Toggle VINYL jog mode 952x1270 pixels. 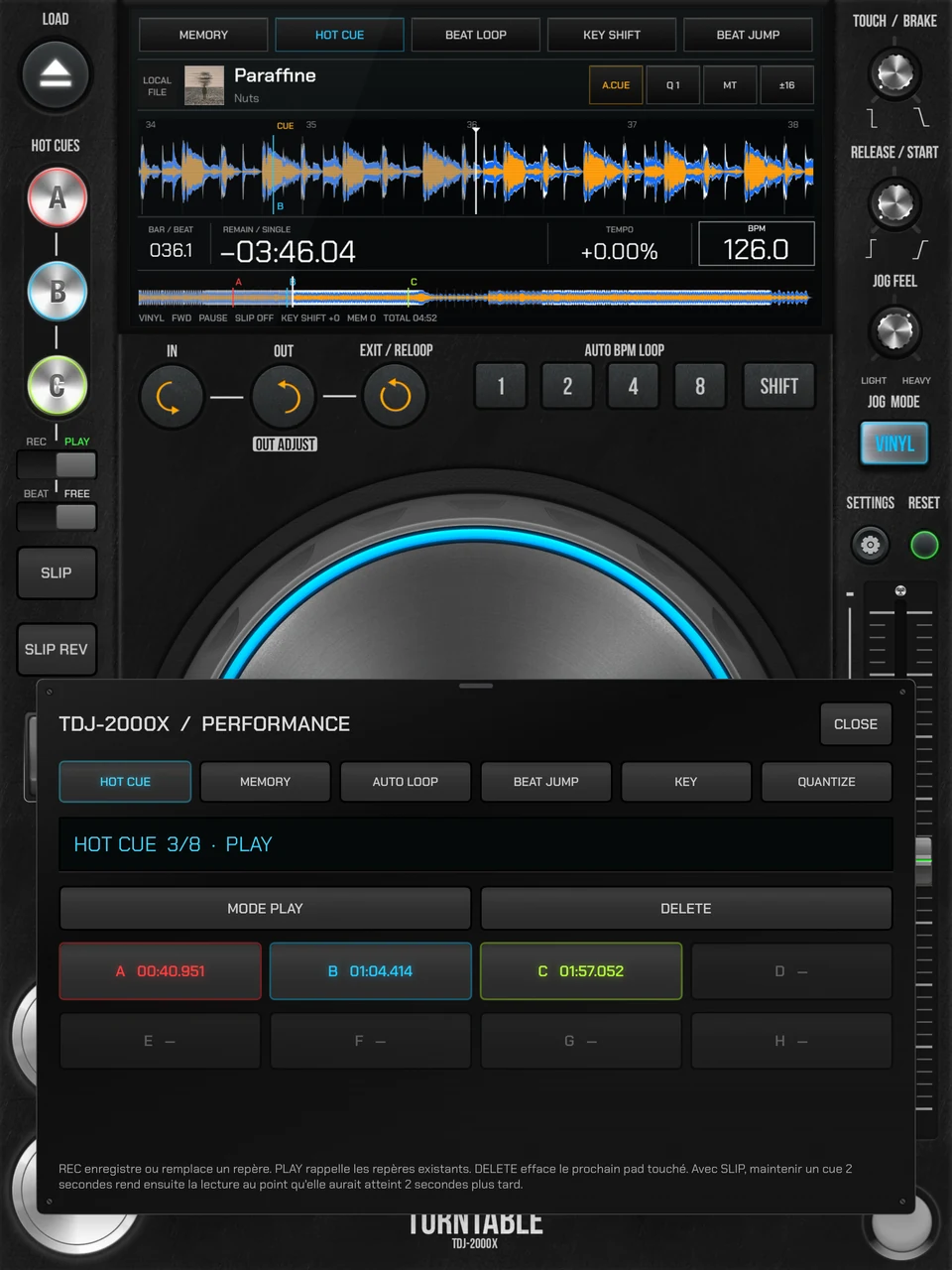click(x=894, y=444)
